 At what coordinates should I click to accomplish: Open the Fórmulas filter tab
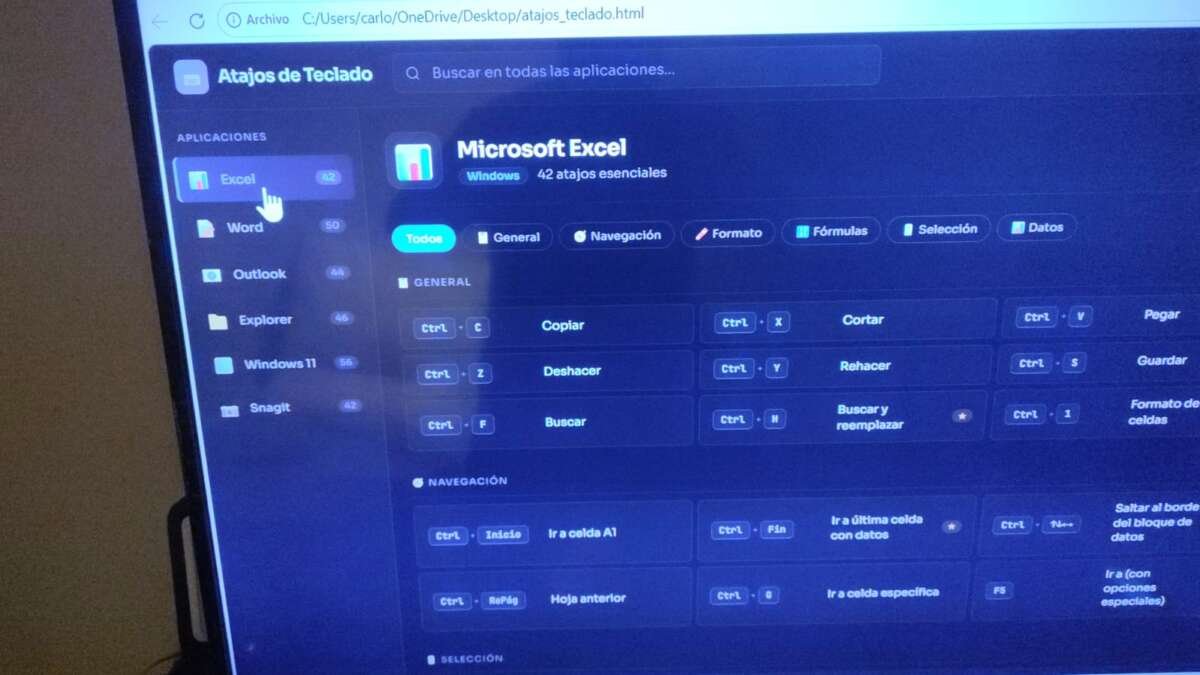pos(831,231)
